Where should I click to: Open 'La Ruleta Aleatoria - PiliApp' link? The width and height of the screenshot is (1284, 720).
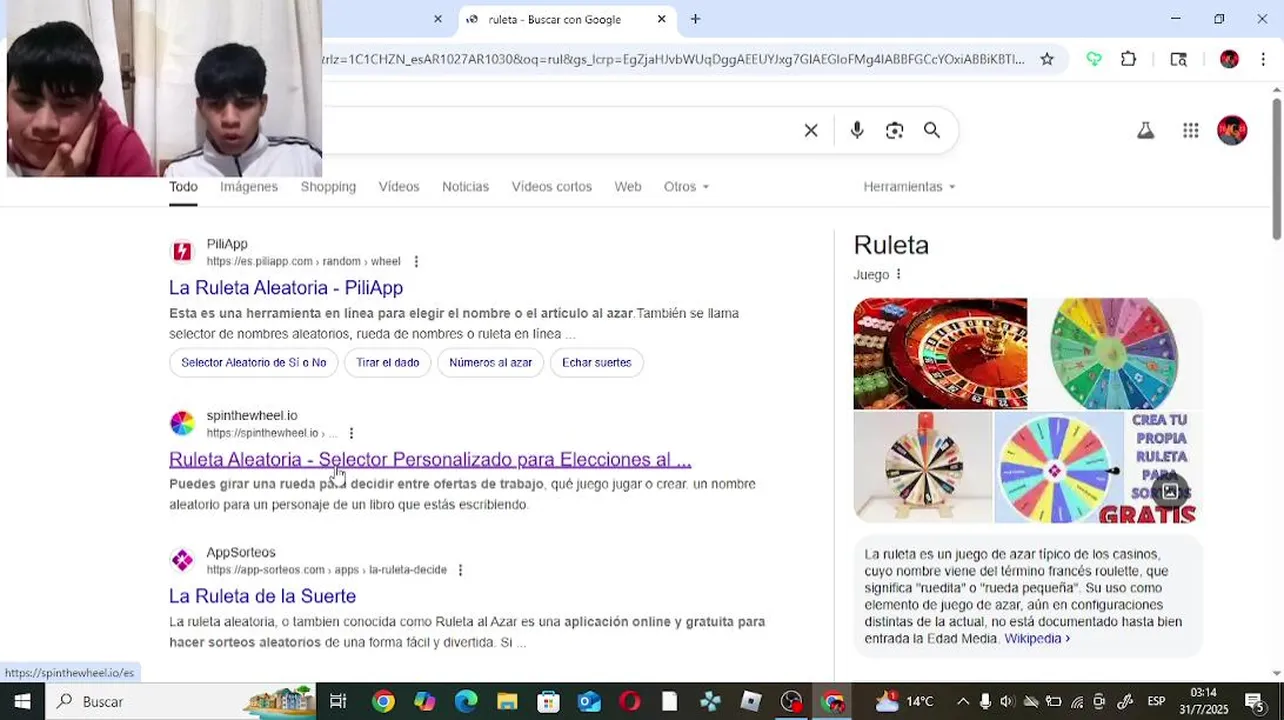point(286,288)
